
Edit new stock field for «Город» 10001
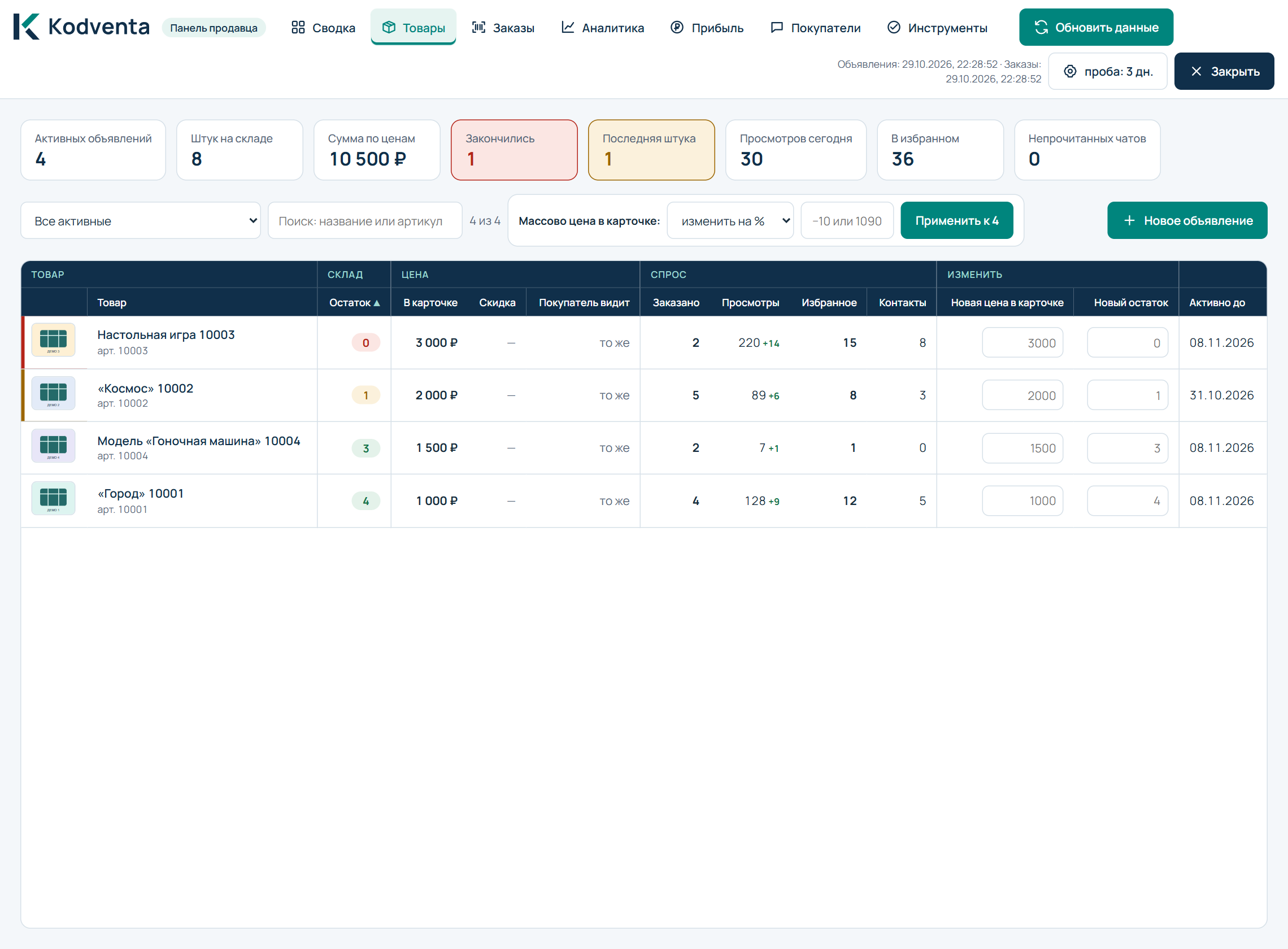point(1127,501)
